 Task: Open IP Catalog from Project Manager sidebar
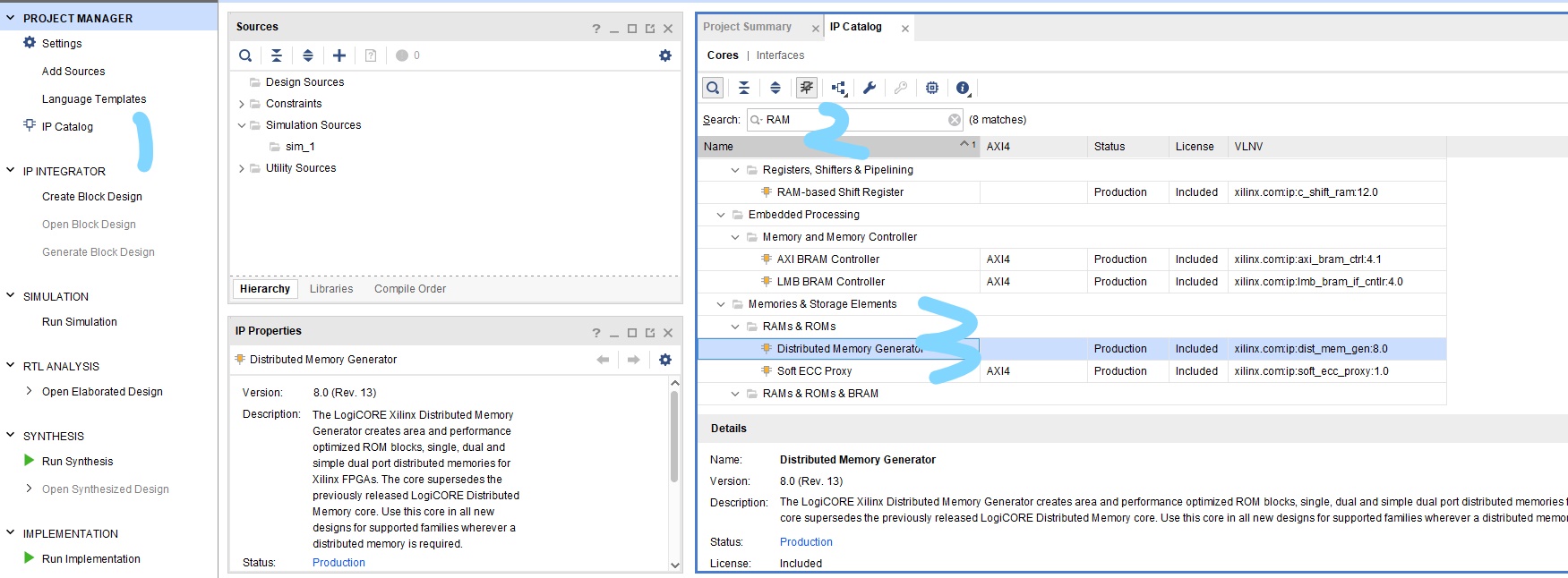coord(67,127)
